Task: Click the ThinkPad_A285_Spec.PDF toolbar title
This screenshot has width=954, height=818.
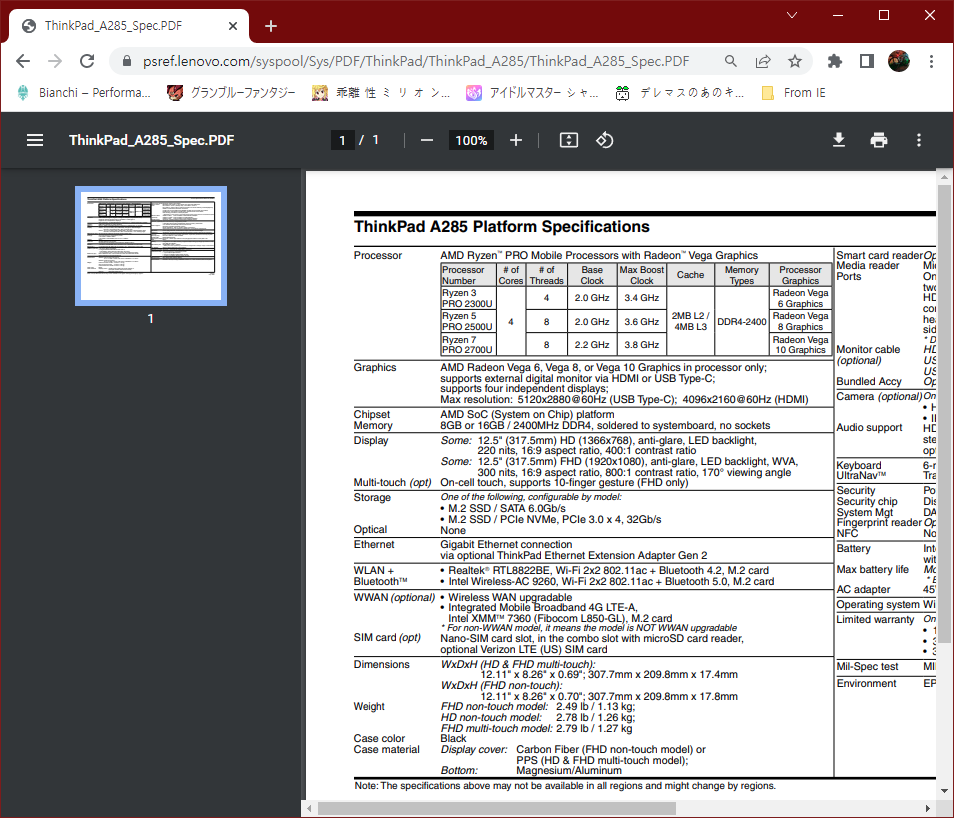Action: click(151, 140)
